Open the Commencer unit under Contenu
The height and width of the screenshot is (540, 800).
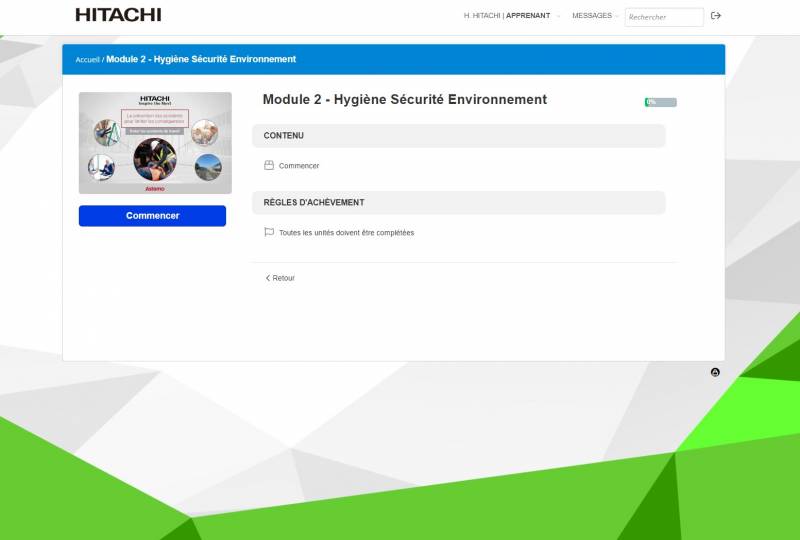(x=299, y=166)
